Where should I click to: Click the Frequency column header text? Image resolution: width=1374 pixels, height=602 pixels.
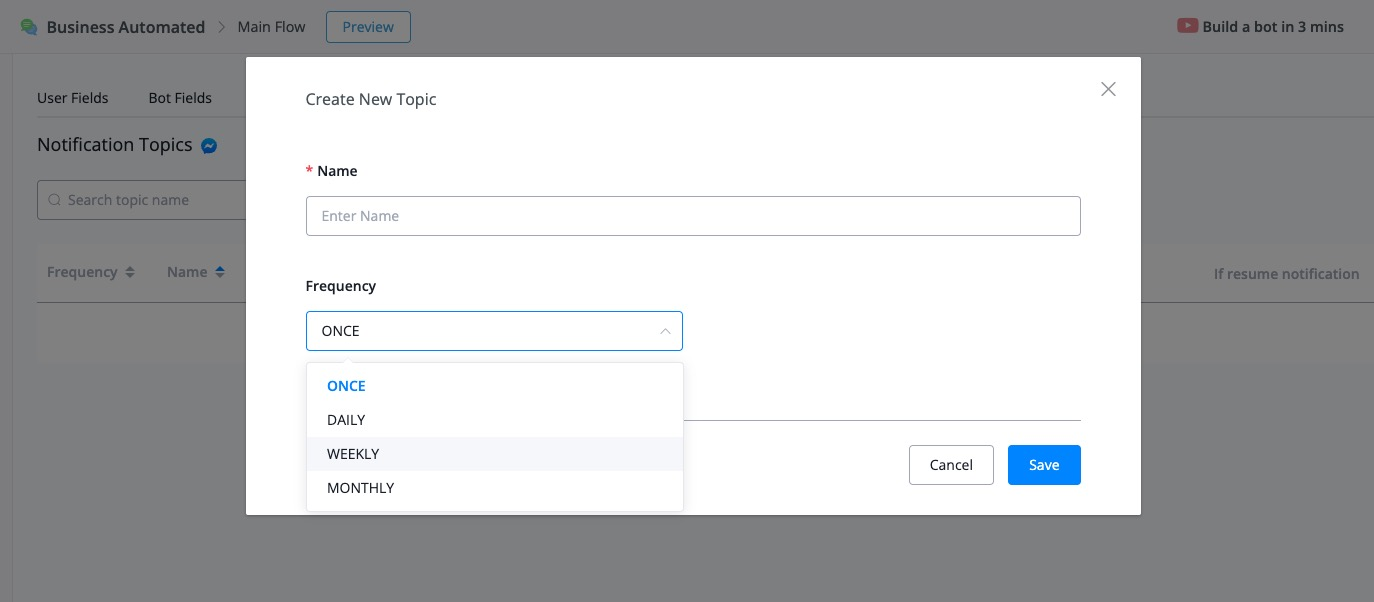pos(82,272)
